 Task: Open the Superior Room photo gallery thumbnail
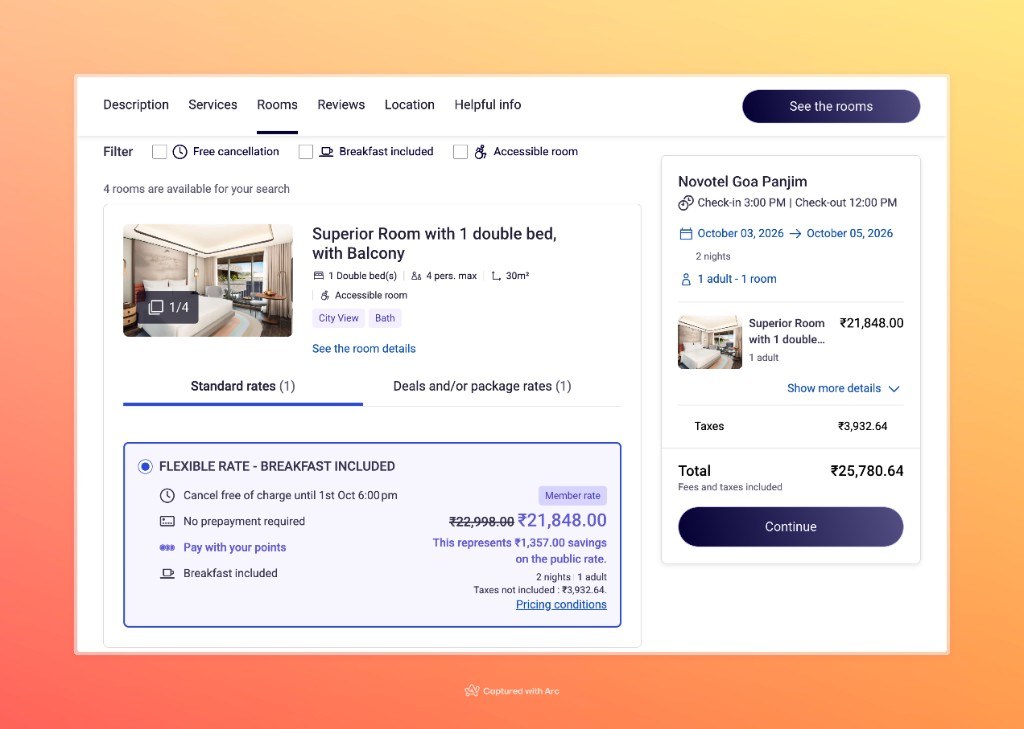tap(208, 280)
